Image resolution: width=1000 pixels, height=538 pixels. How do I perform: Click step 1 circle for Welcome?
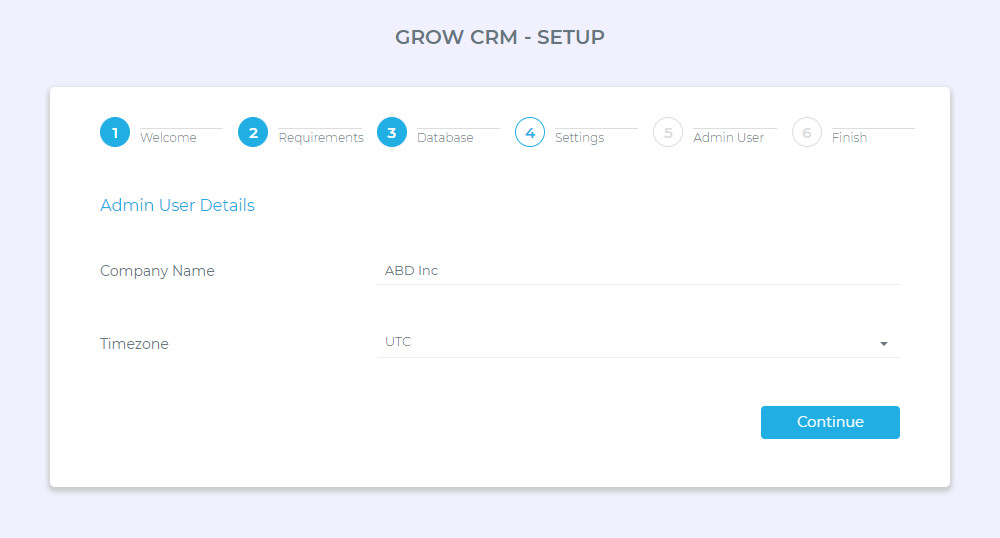pyautogui.click(x=115, y=133)
